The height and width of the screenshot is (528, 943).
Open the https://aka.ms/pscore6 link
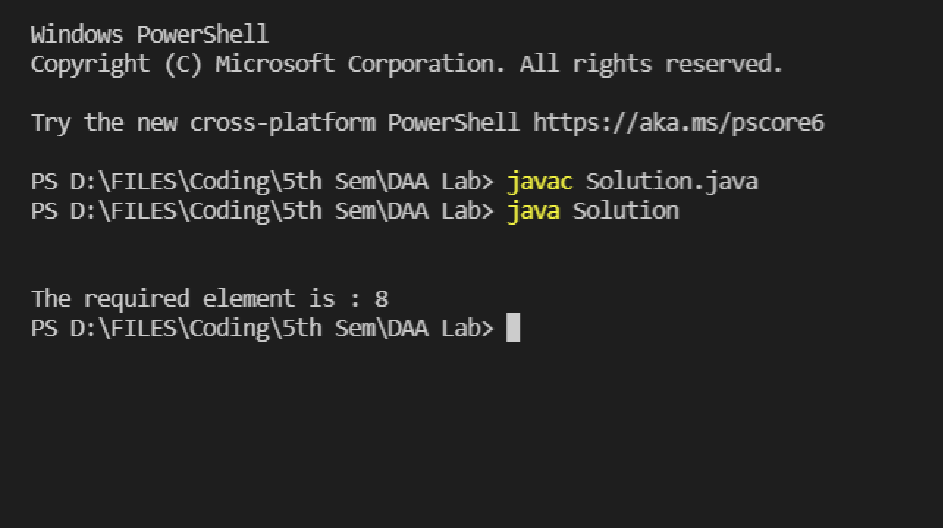click(678, 123)
